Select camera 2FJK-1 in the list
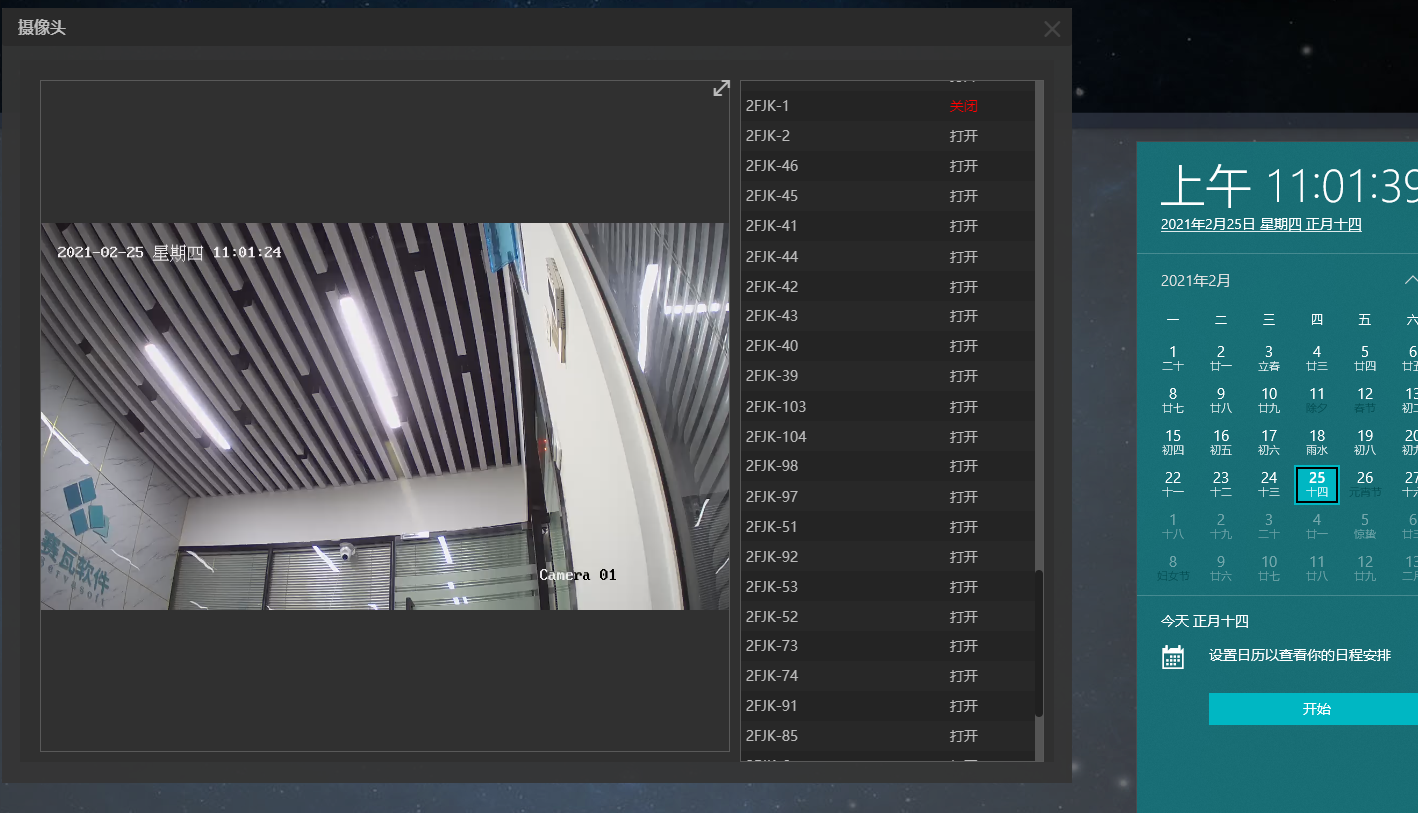Viewport: 1418px width, 813px height. tap(887, 106)
